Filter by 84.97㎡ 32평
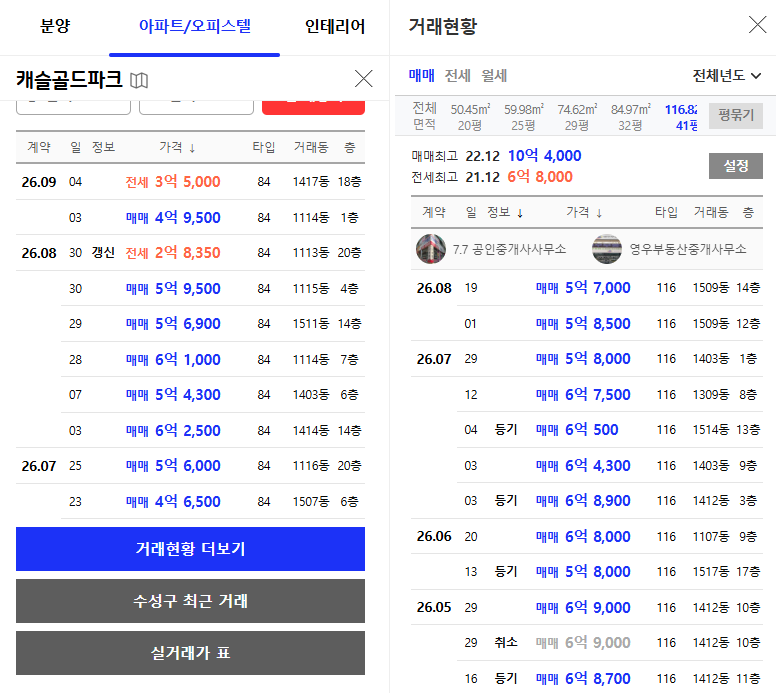The height and width of the screenshot is (693, 776). coord(630,117)
